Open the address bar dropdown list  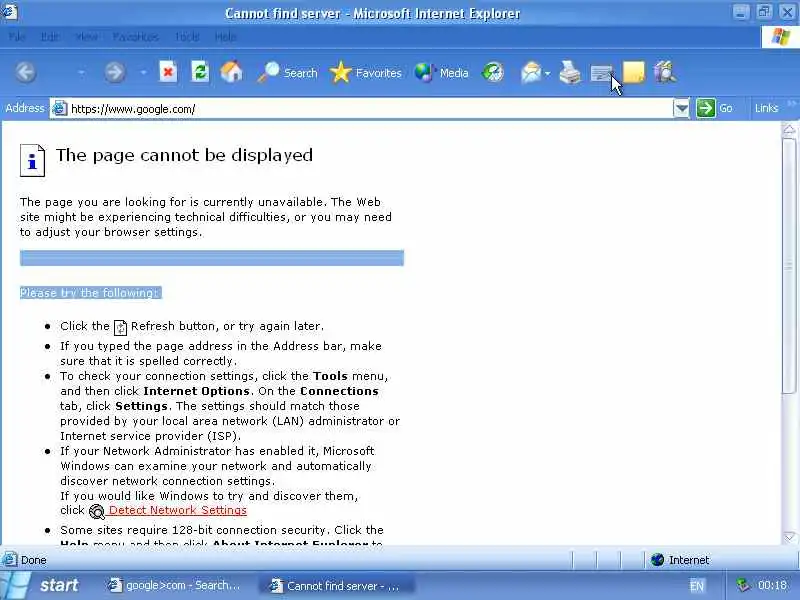(681, 108)
